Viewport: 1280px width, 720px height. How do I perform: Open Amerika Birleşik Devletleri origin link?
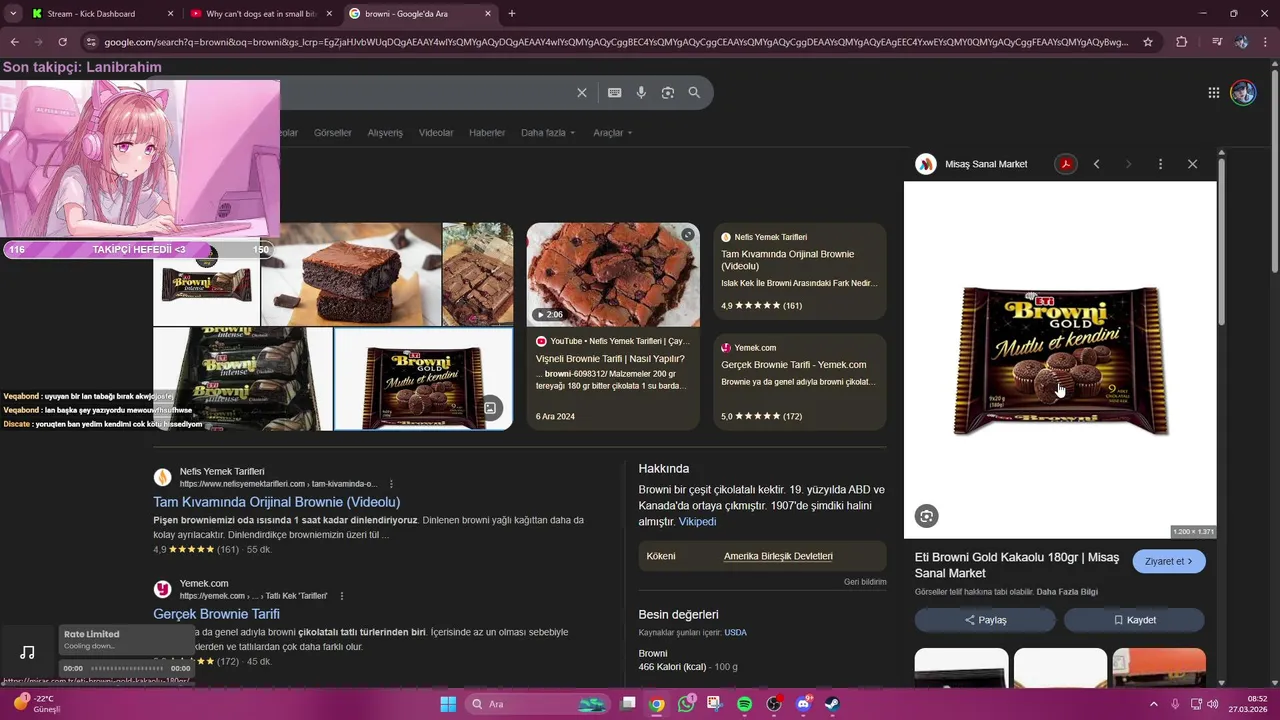click(778, 556)
